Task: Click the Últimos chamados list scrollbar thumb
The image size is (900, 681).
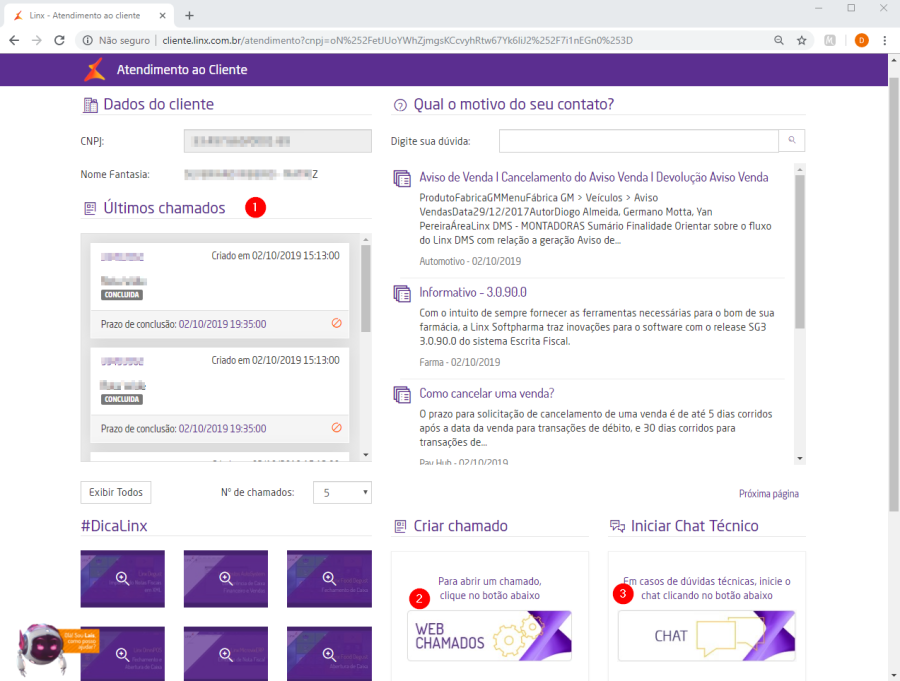Action: [x=366, y=289]
